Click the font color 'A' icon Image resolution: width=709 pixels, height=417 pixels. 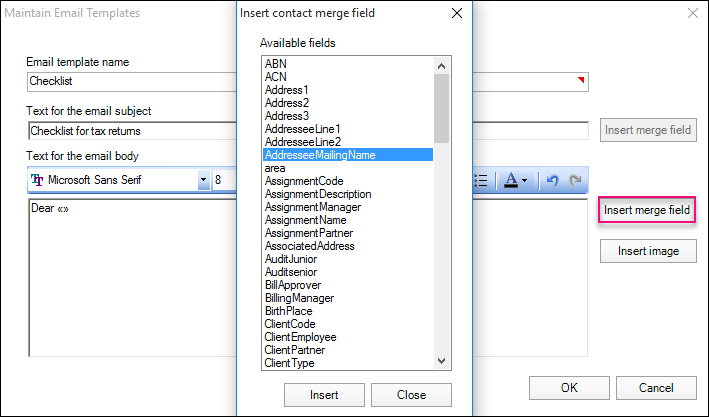click(511, 180)
